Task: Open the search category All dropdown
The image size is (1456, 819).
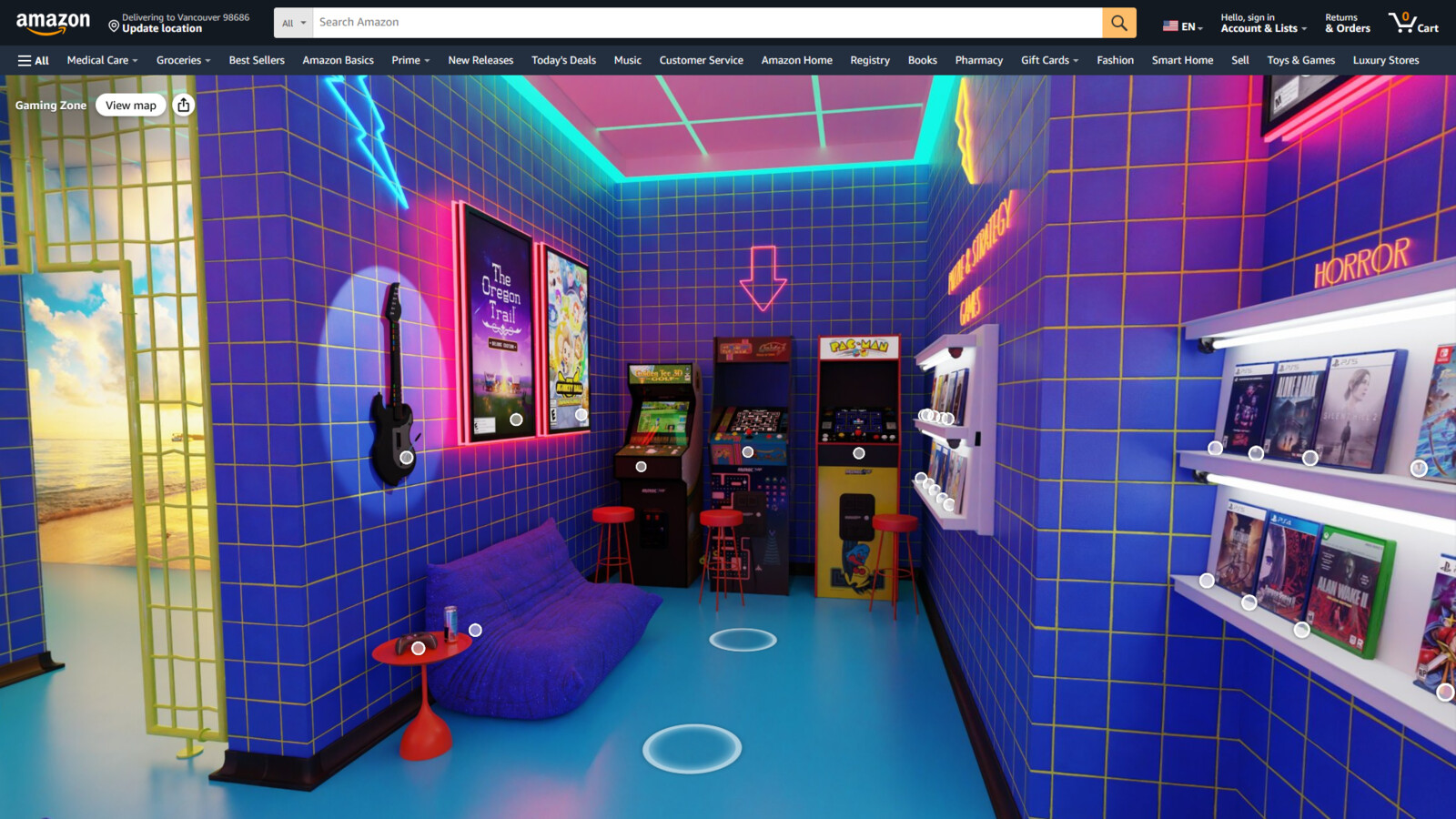Action: tap(293, 23)
